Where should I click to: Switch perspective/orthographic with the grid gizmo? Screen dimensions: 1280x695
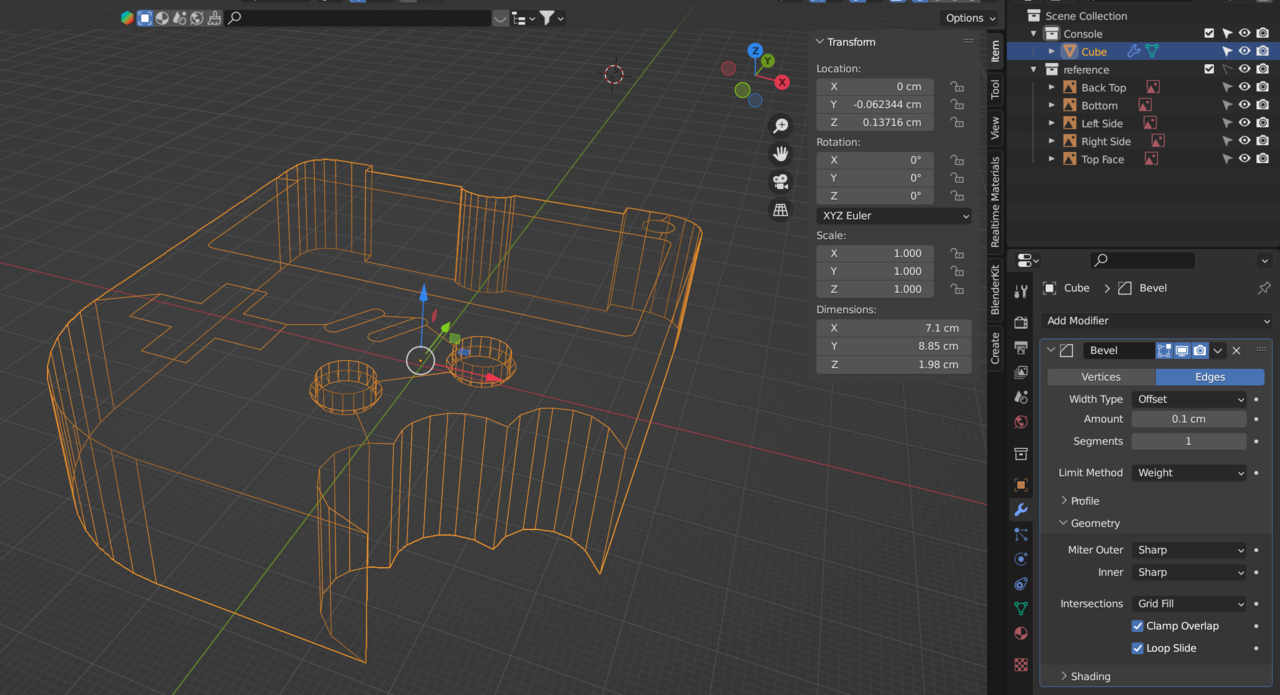(781, 210)
